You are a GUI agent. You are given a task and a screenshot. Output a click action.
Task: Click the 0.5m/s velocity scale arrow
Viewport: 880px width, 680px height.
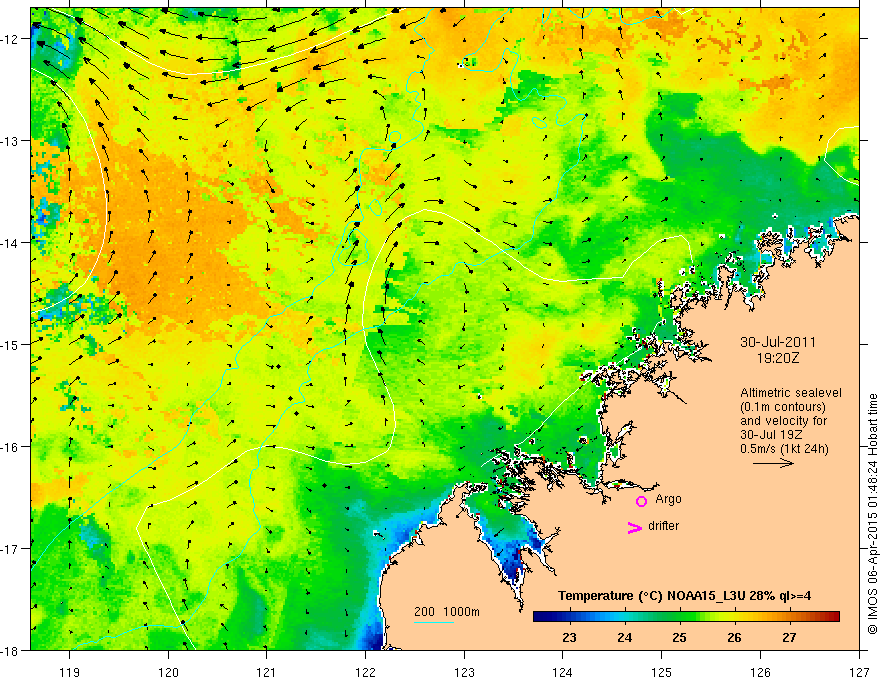click(773, 463)
